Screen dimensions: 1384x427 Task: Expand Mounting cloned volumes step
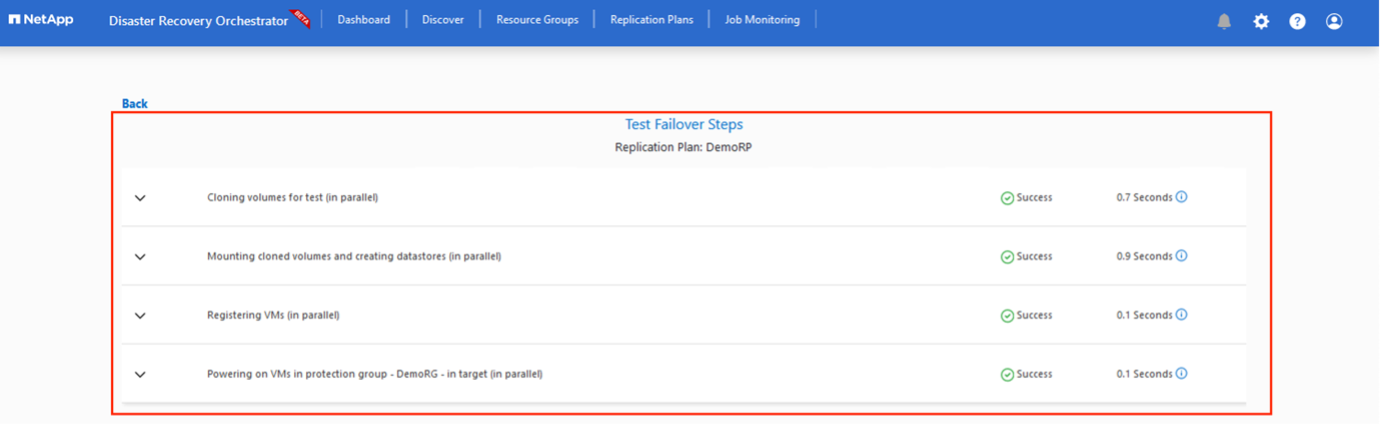[x=140, y=257]
